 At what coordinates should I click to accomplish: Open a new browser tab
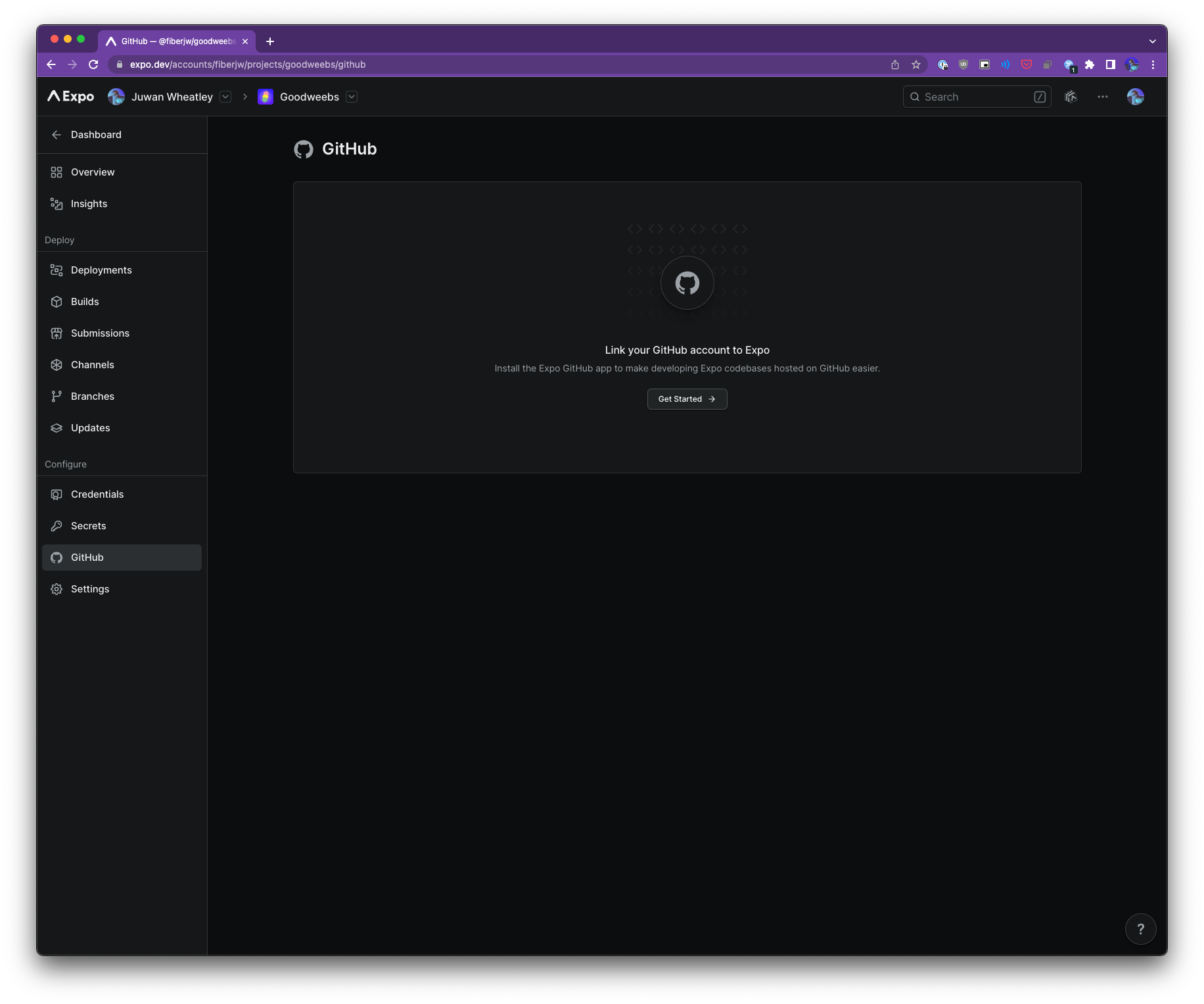[270, 41]
